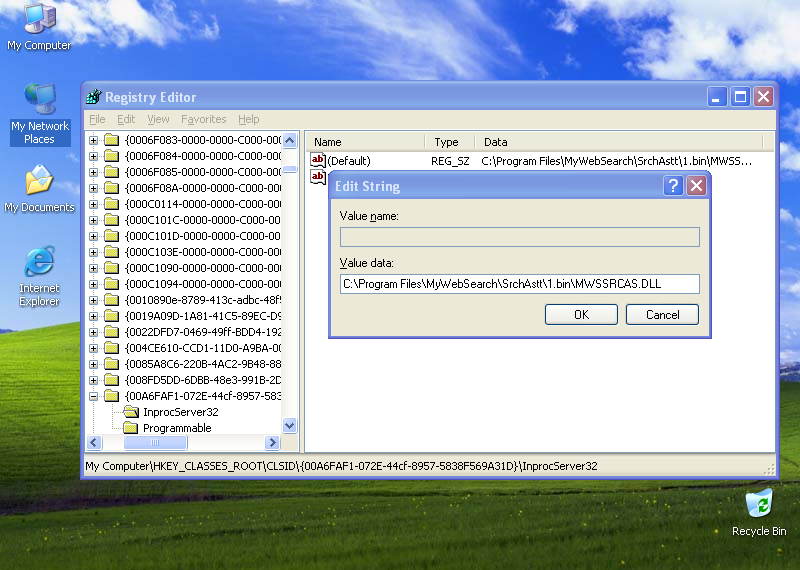Open the File menu
This screenshot has width=800, height=570.
click(x=97, y=119)
